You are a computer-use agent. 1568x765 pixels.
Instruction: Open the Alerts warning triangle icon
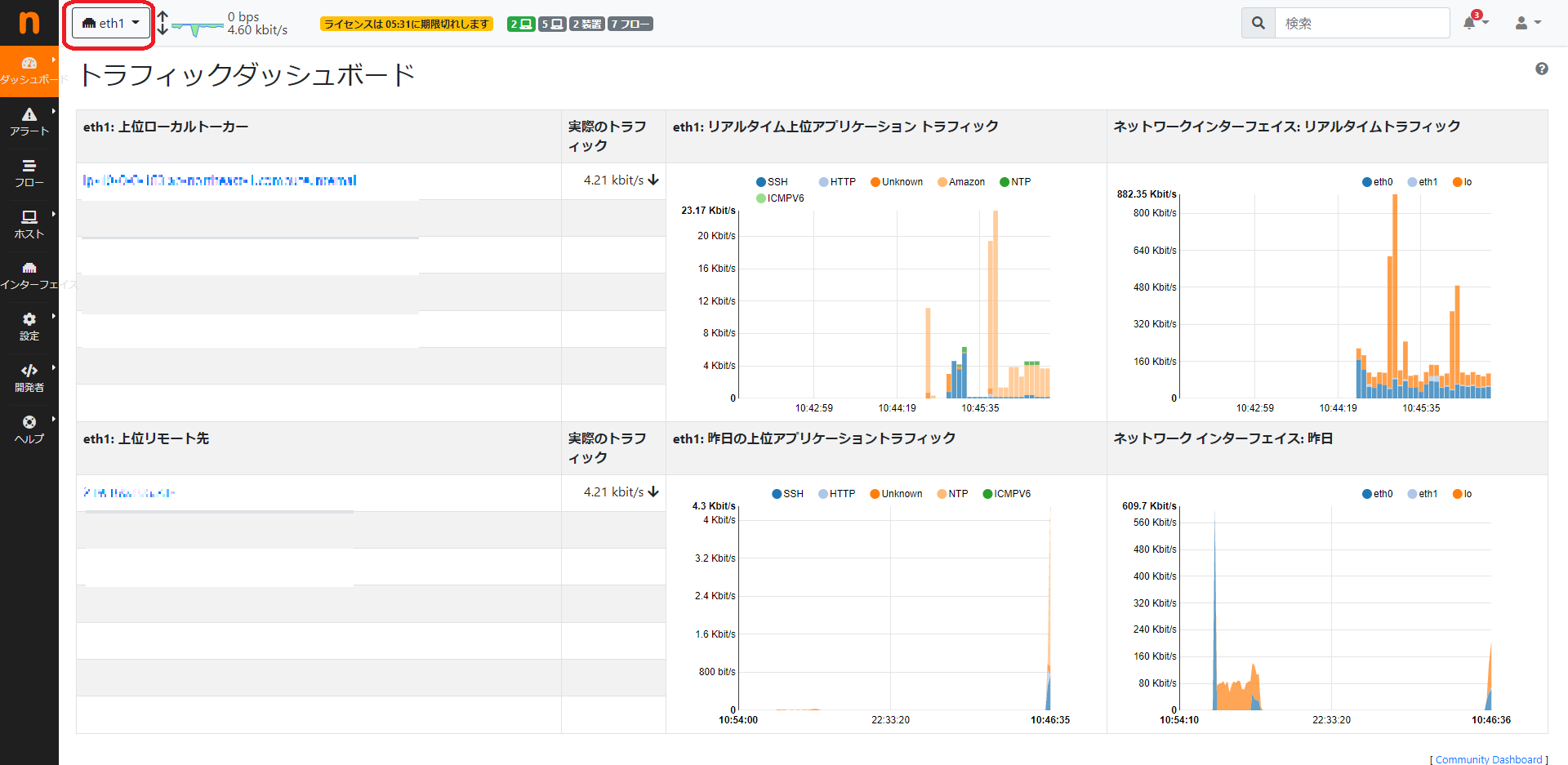pos(29,114)
